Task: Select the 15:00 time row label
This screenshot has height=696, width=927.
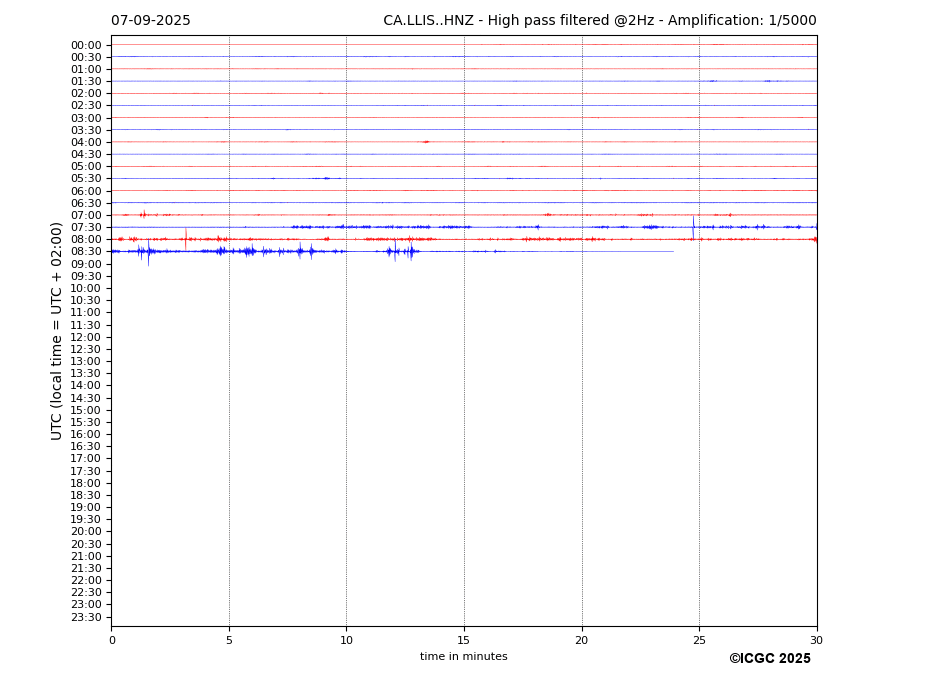Action: point(86,410)
